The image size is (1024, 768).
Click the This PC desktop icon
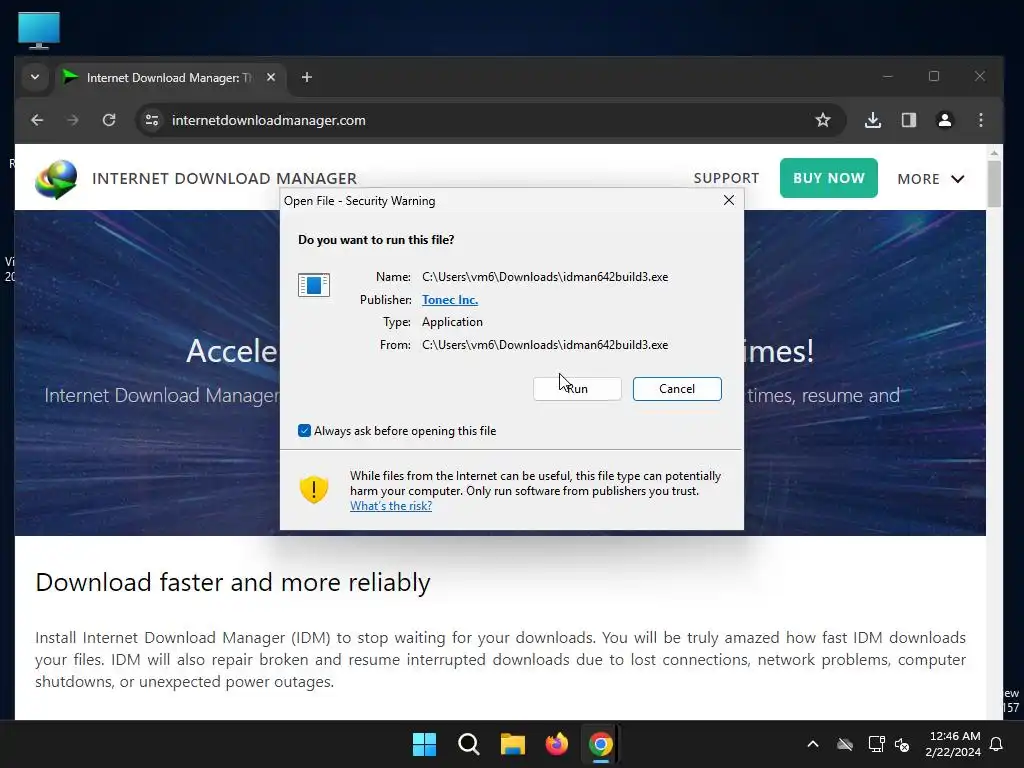(x=39, y=30)
